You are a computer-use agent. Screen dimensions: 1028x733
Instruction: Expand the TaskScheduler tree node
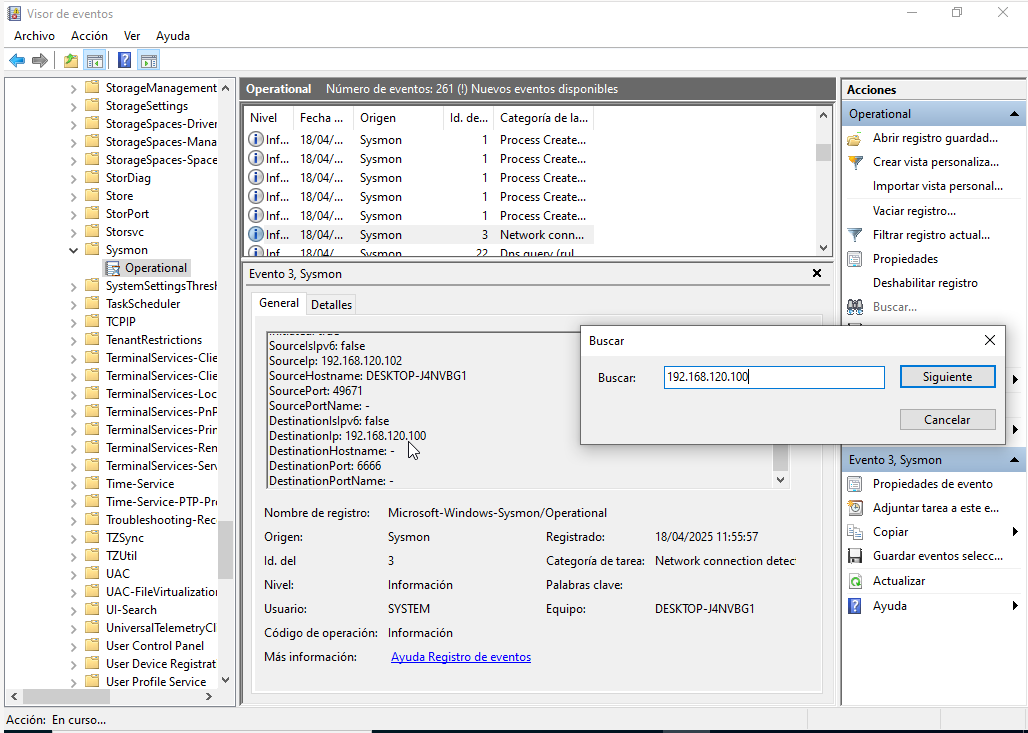[x=73, y=304]
